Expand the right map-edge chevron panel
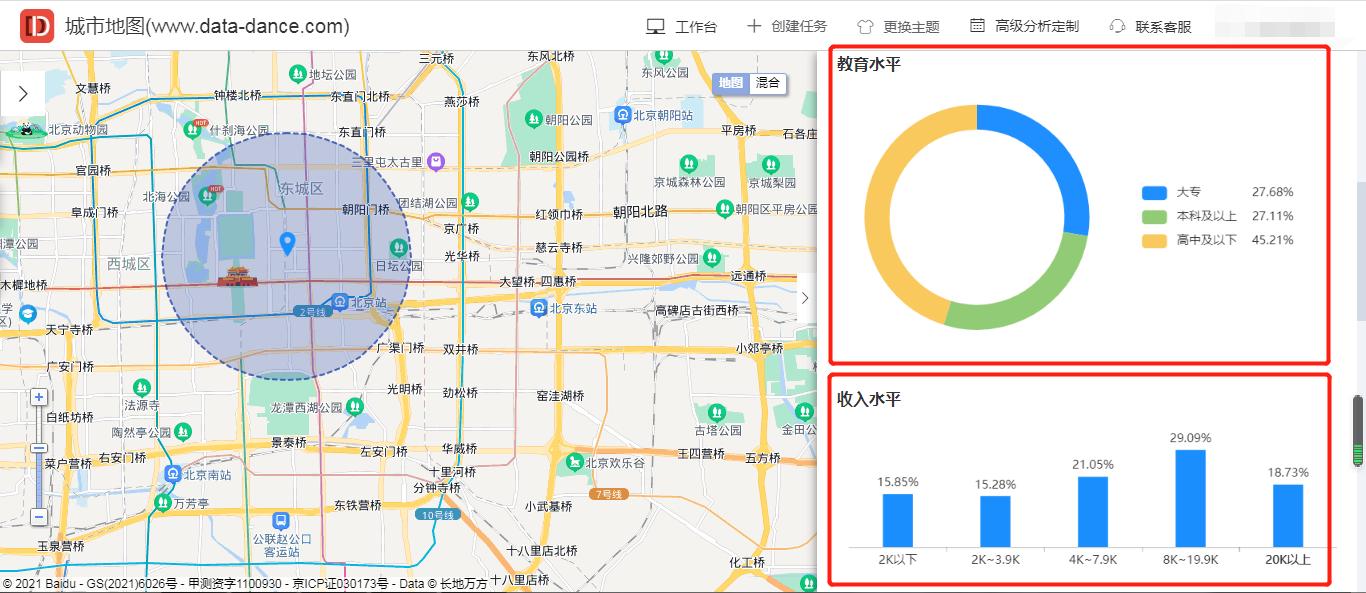 [x=804, y=297]
